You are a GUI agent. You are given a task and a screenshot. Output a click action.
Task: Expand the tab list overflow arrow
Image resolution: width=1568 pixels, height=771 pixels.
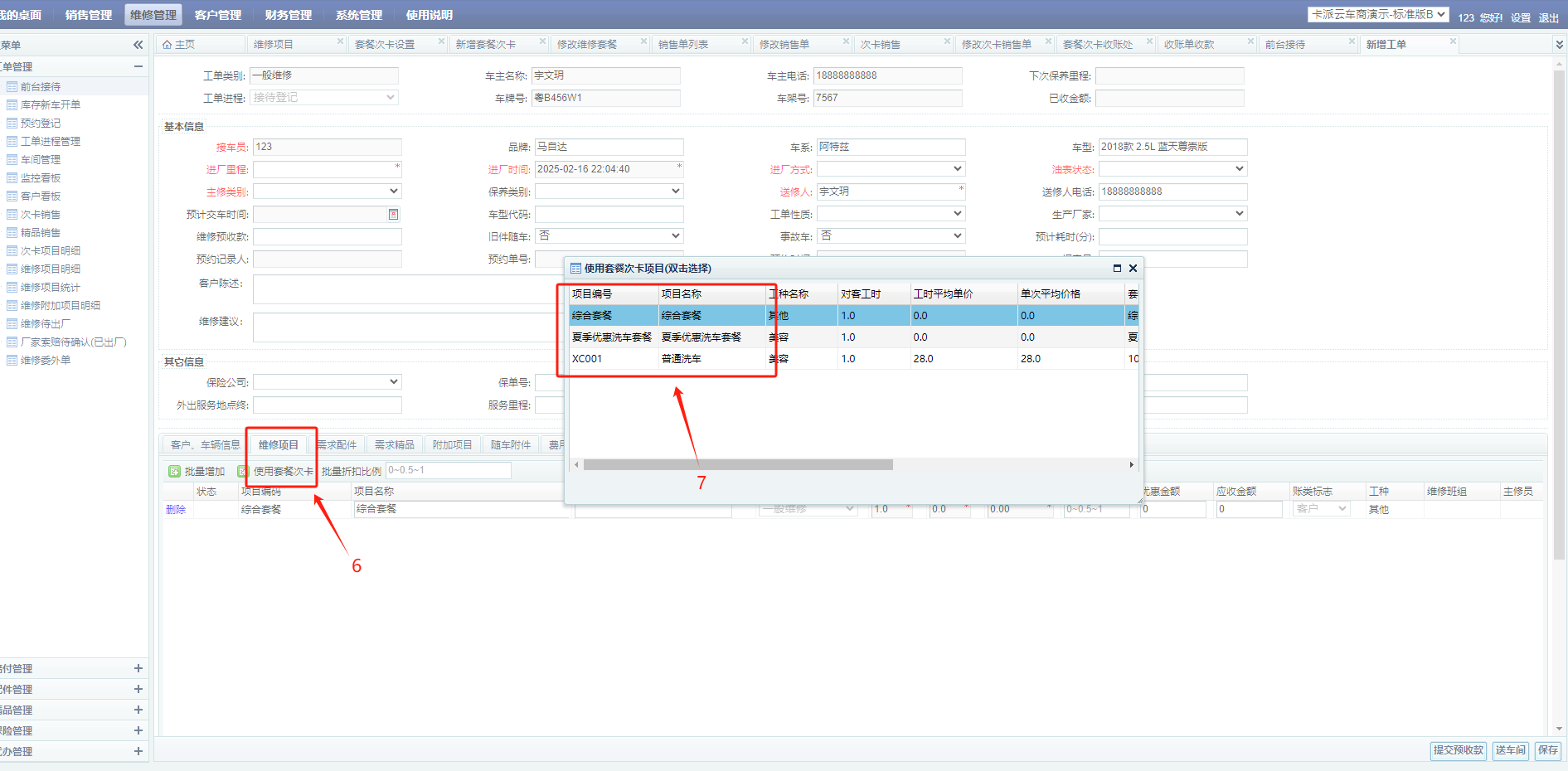pos(1559,45)
